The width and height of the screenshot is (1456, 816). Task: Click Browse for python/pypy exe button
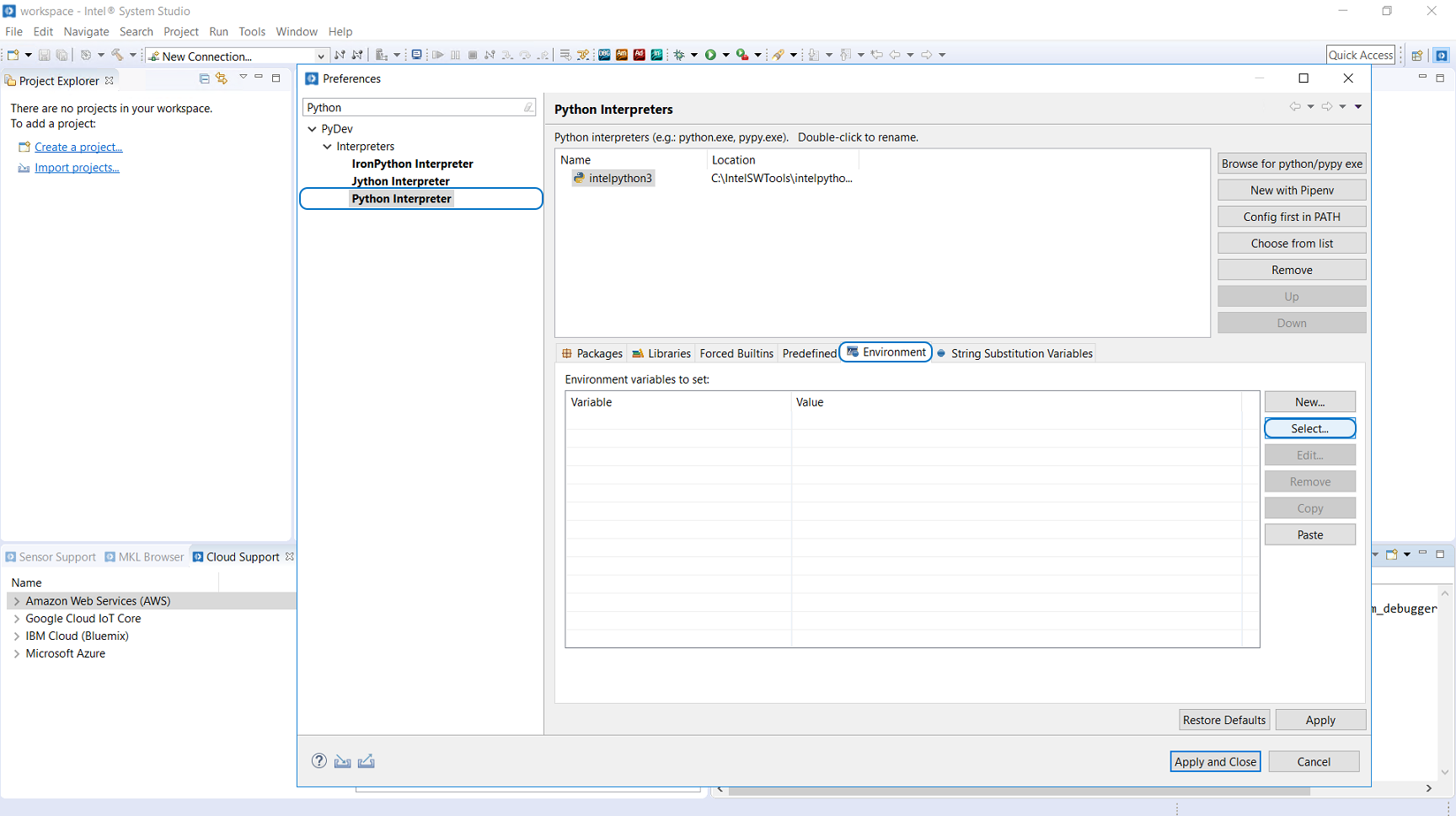click(1292, 164)
